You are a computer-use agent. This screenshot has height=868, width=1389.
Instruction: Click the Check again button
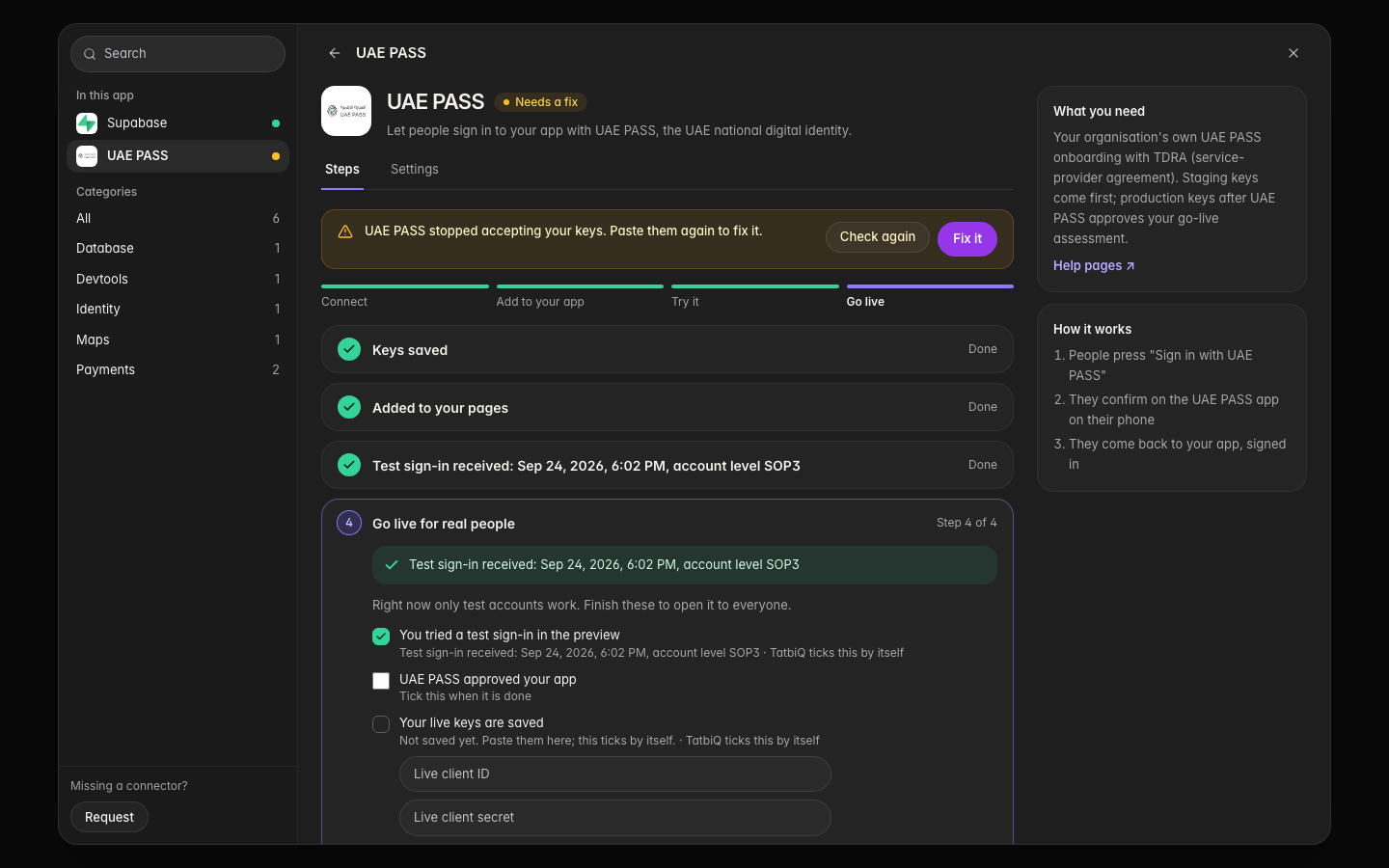coord(878,237)
